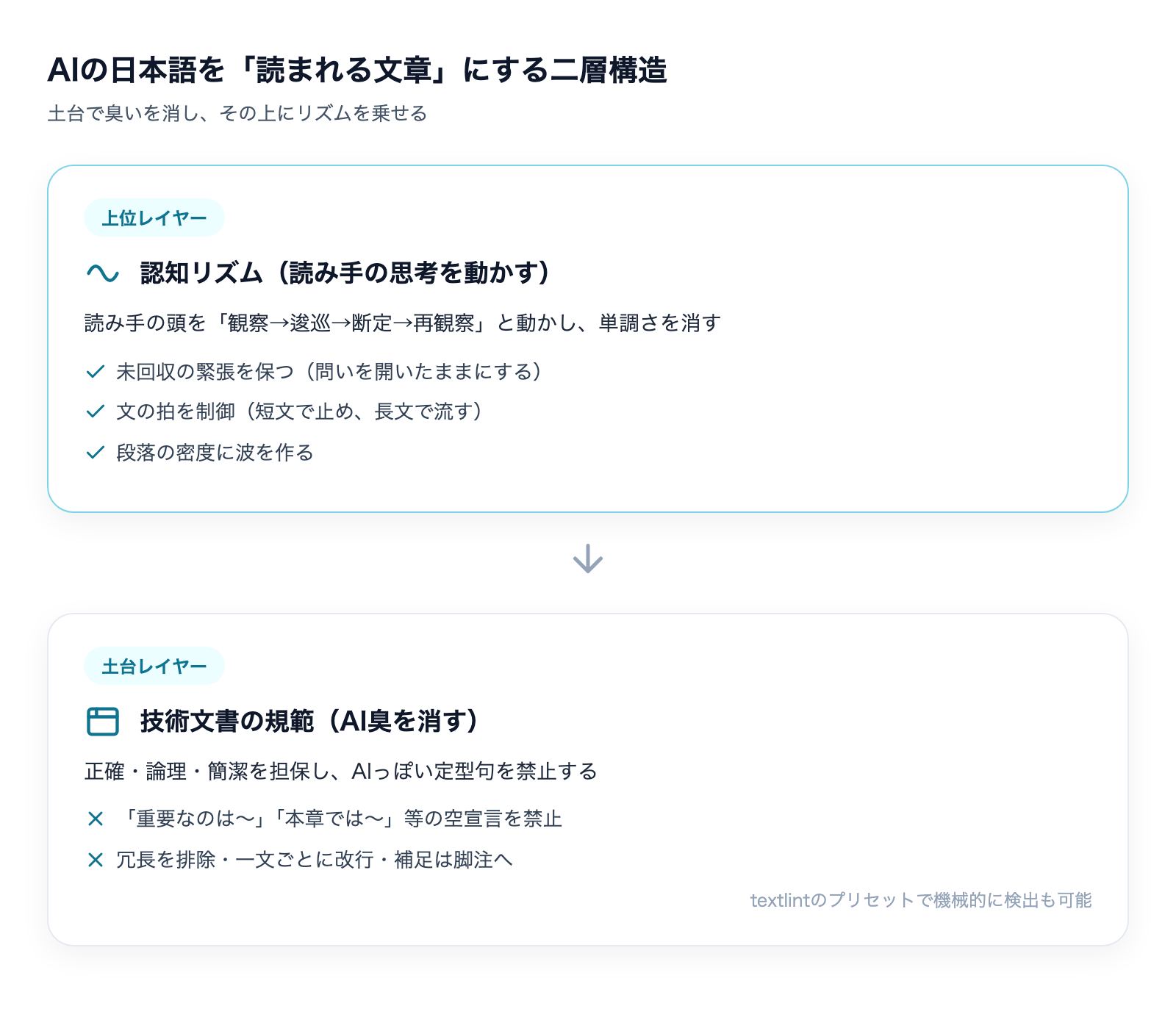Click the main title AIの日本語を「読まれる文章」にする二層構造
This screenshot has height=1017, width=1176.
pyautogui.click(x=357, y=71)
